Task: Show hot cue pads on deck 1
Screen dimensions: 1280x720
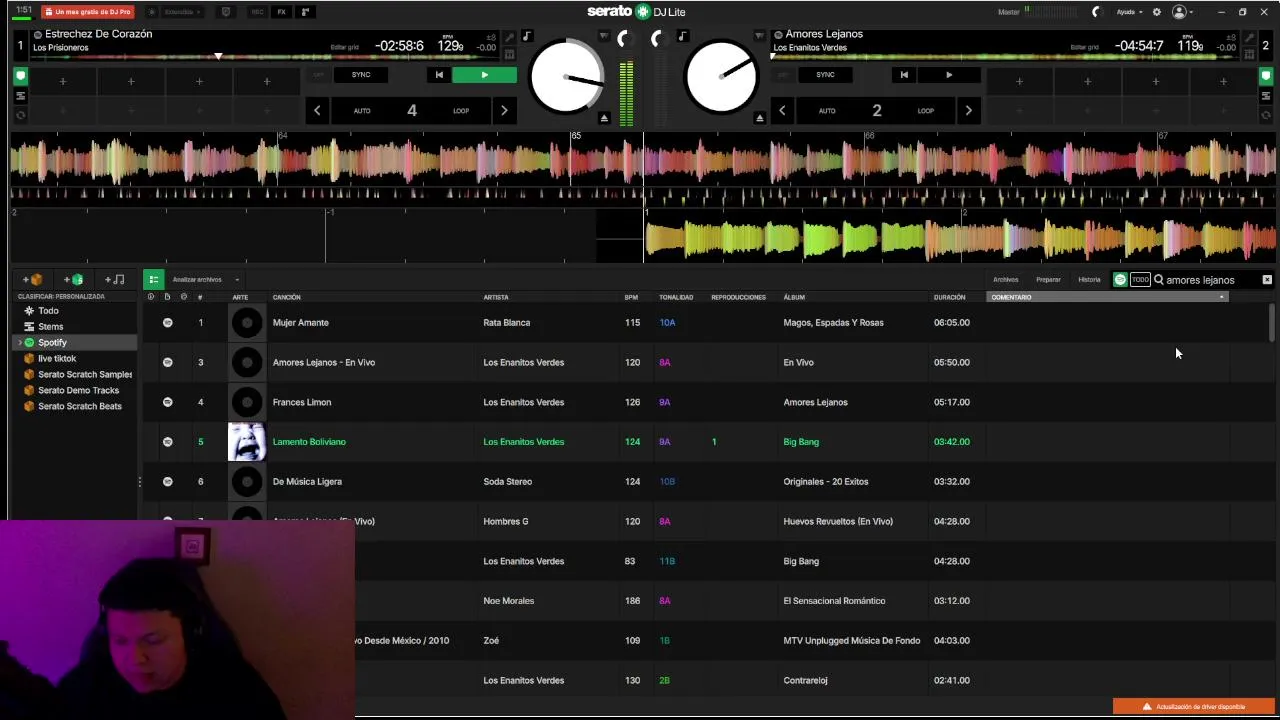Action: [20, 76]
